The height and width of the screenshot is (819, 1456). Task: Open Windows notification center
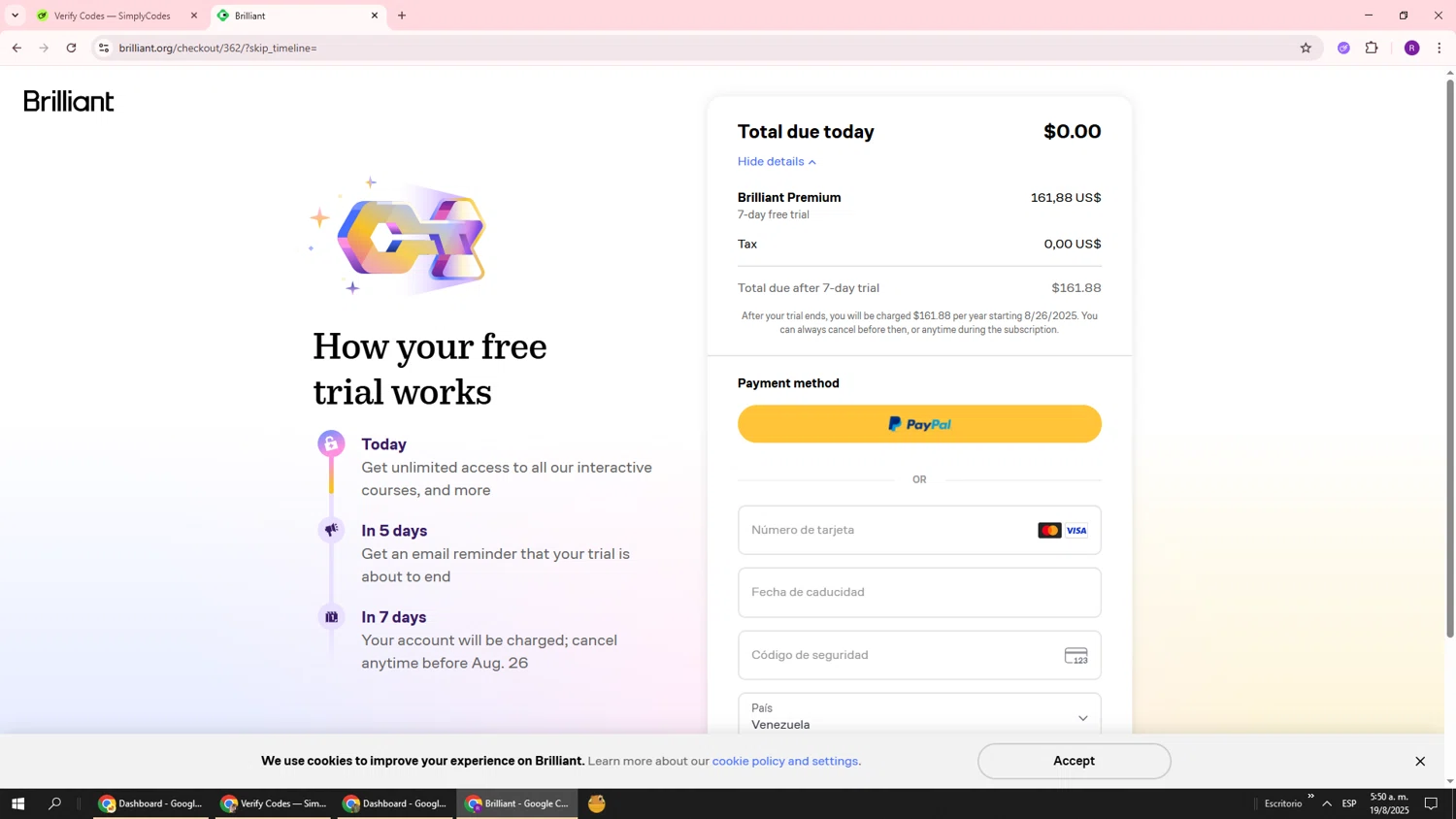coord(1431,803)
